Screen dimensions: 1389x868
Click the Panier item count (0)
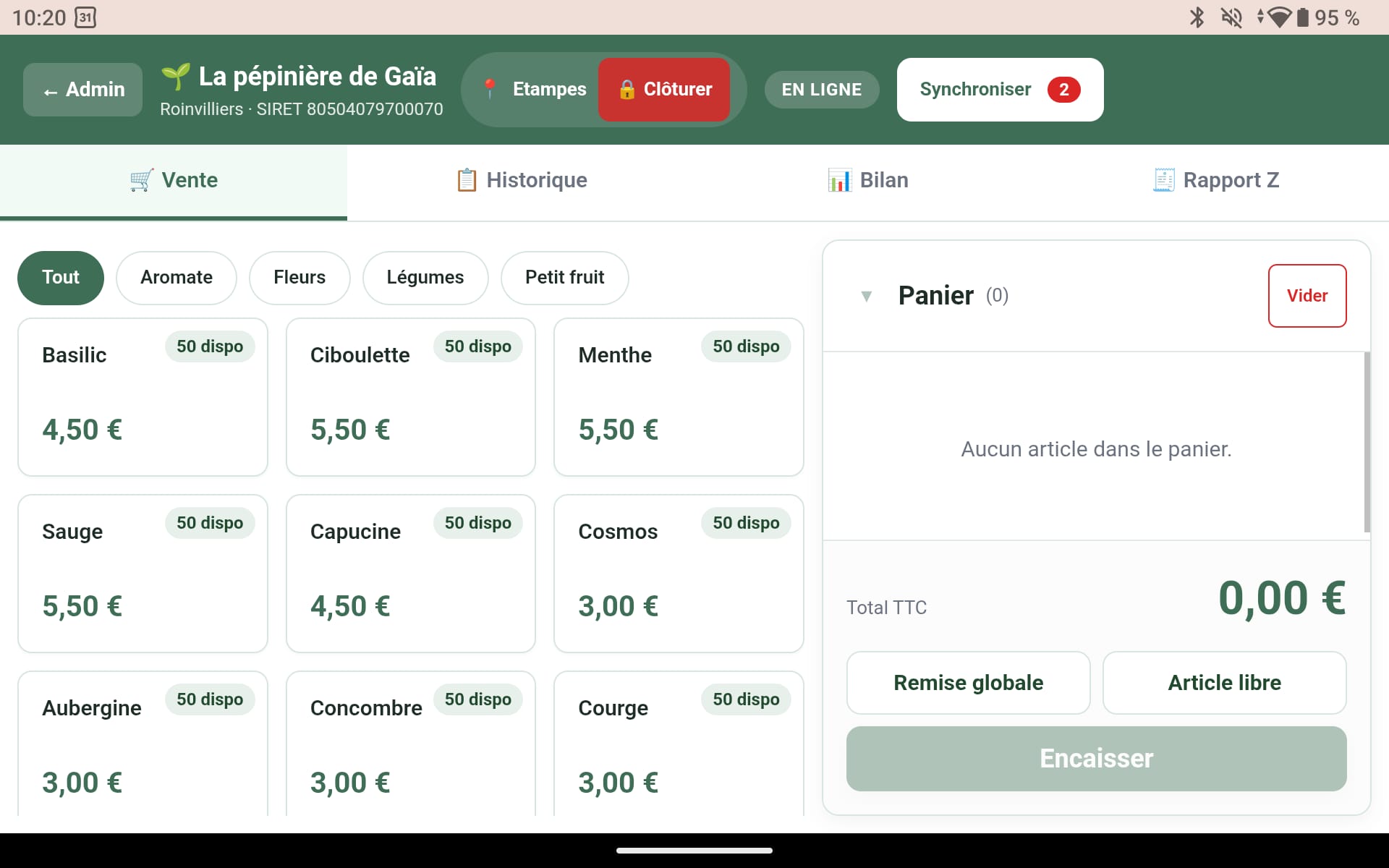click(x=997, y=295)
